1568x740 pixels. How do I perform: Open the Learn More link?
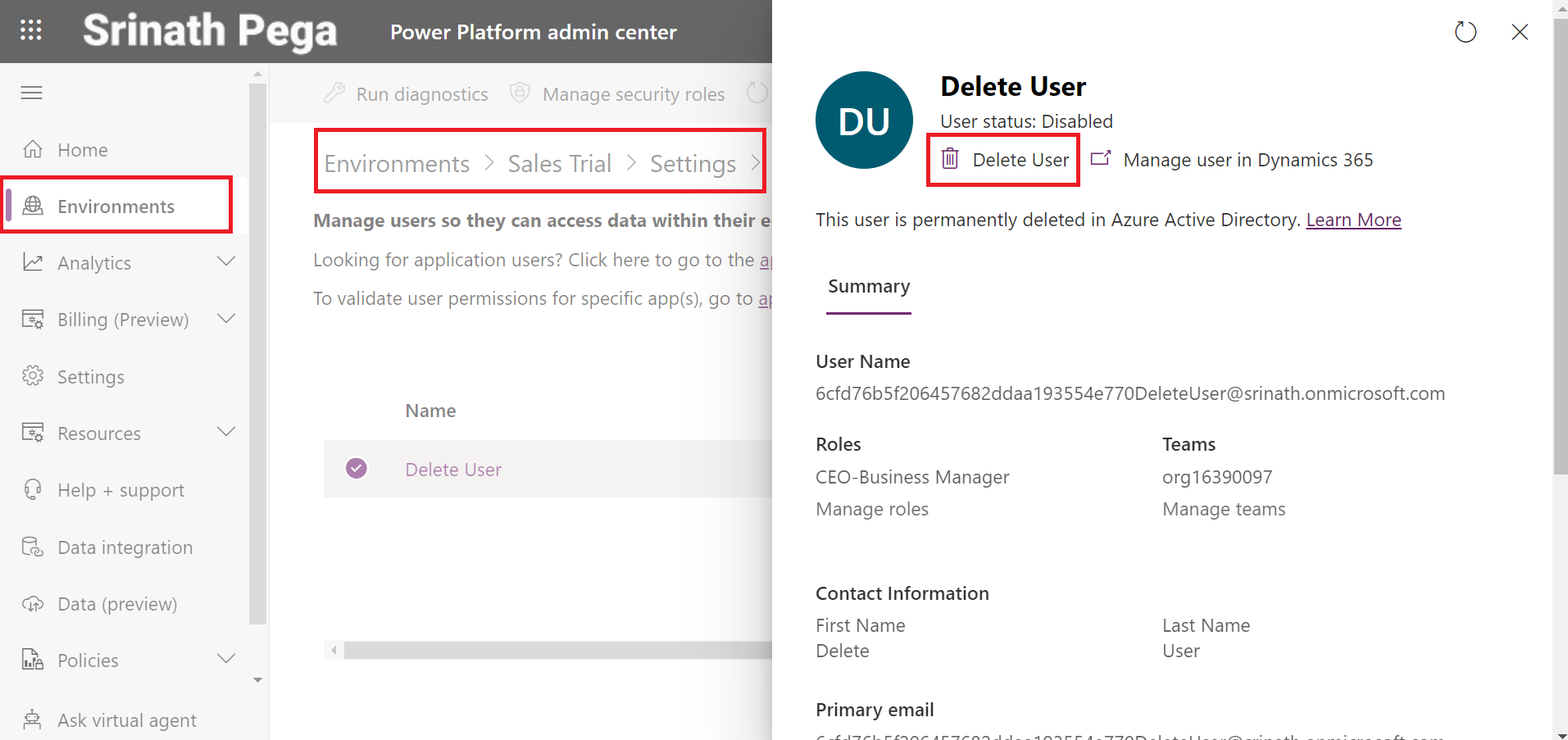pyautogui.click(x=1353, y=220)
